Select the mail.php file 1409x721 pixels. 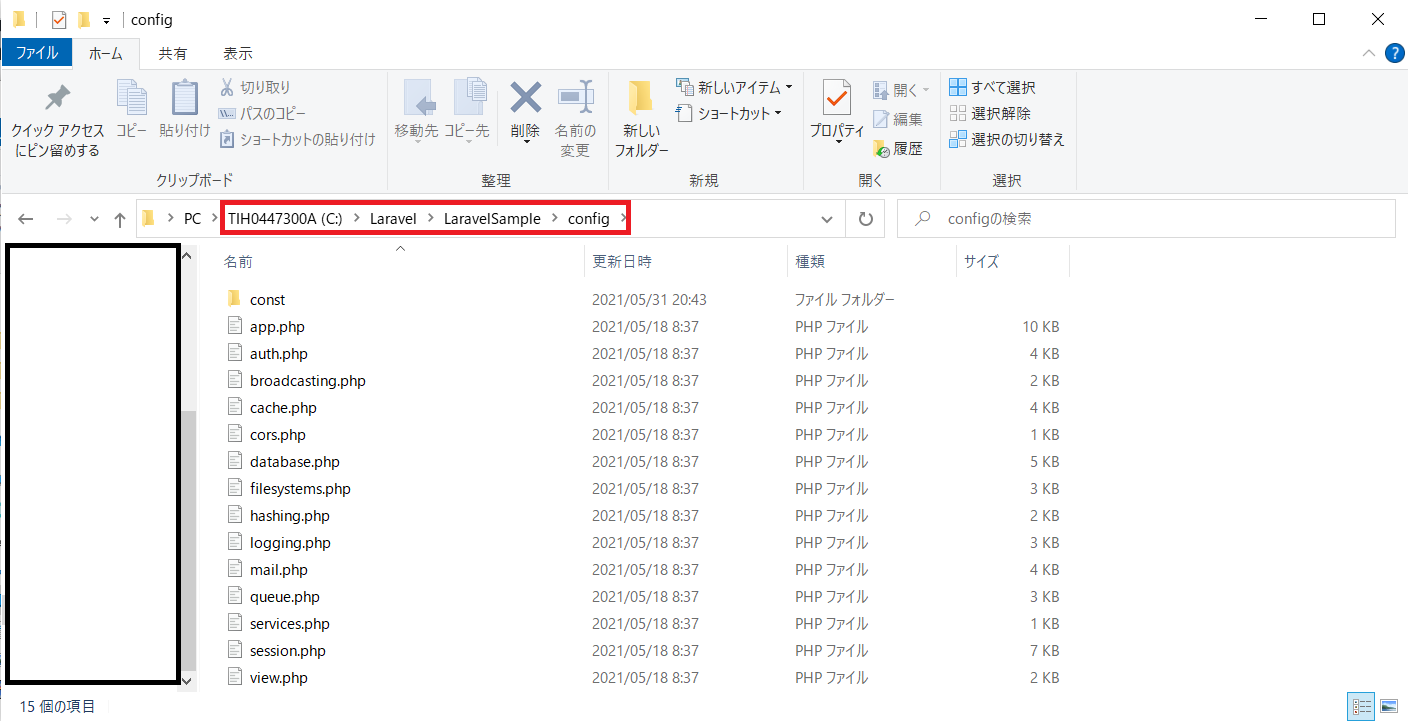click(x=279, y=570)
